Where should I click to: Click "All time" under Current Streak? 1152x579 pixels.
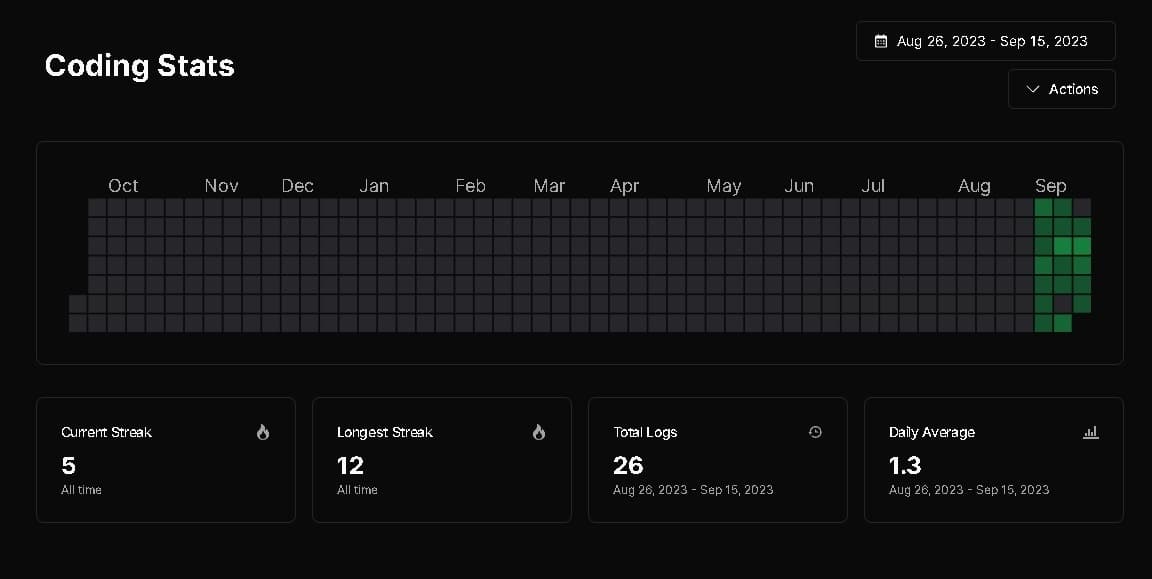click(x=81, y=490)
